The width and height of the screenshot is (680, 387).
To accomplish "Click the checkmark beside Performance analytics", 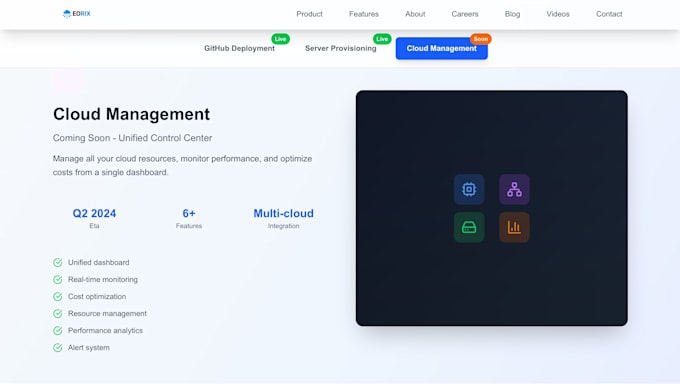I will click(x=58, y=331).
